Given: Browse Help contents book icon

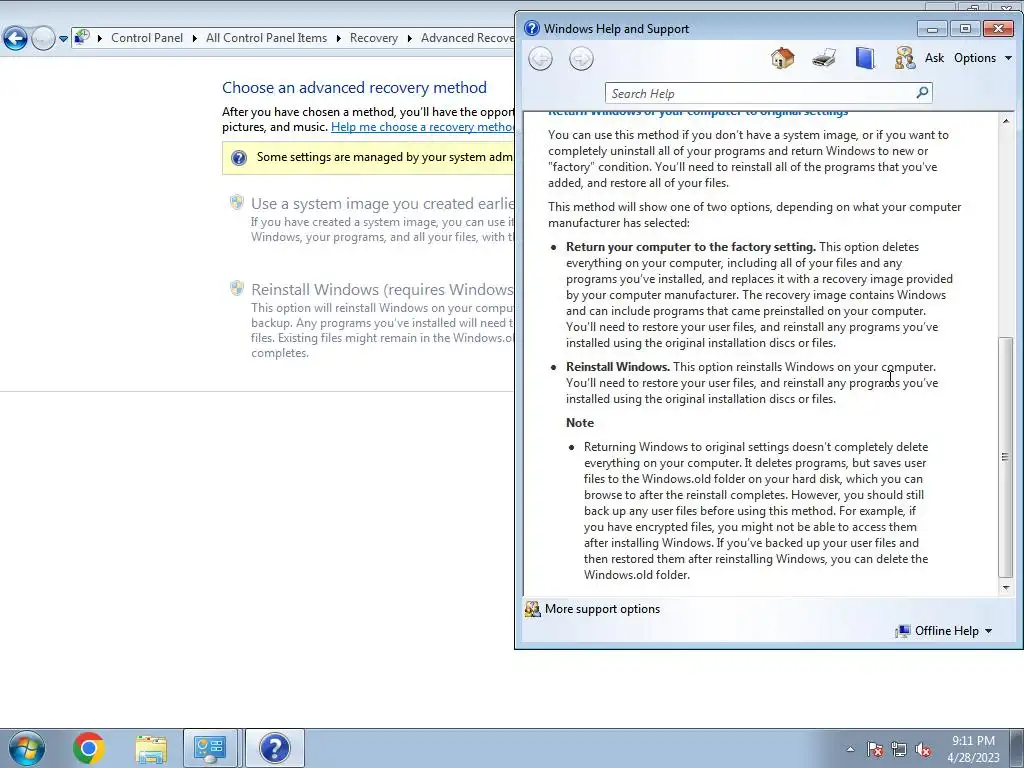Looking at the screenshot, I should click(x=865, y=58).
